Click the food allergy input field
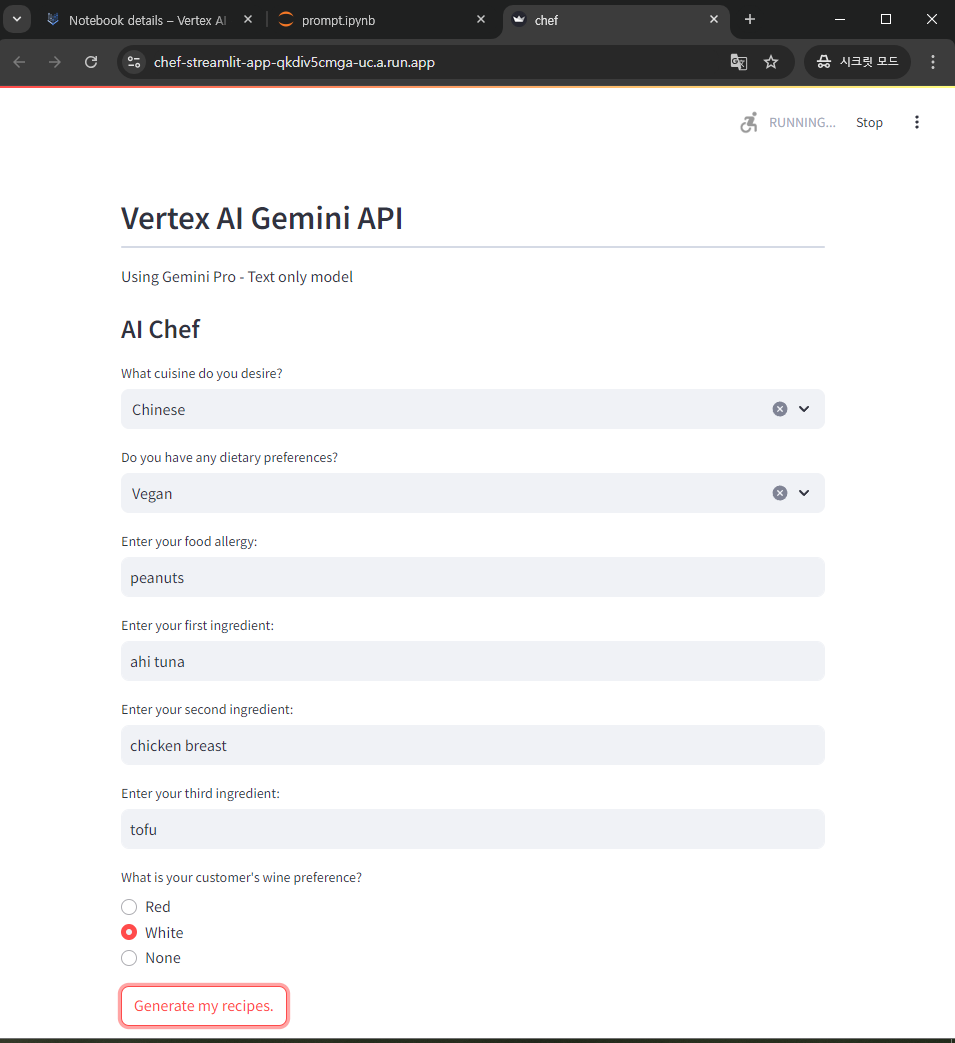Image resolution: width=955 pixels, height=1043 pixels. [x=472, y=577]
